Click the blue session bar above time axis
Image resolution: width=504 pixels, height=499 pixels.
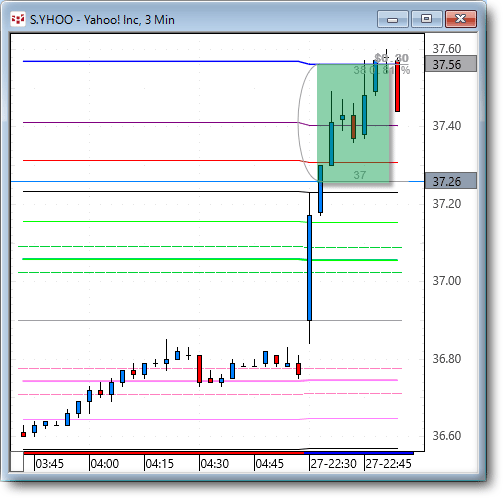359,453
